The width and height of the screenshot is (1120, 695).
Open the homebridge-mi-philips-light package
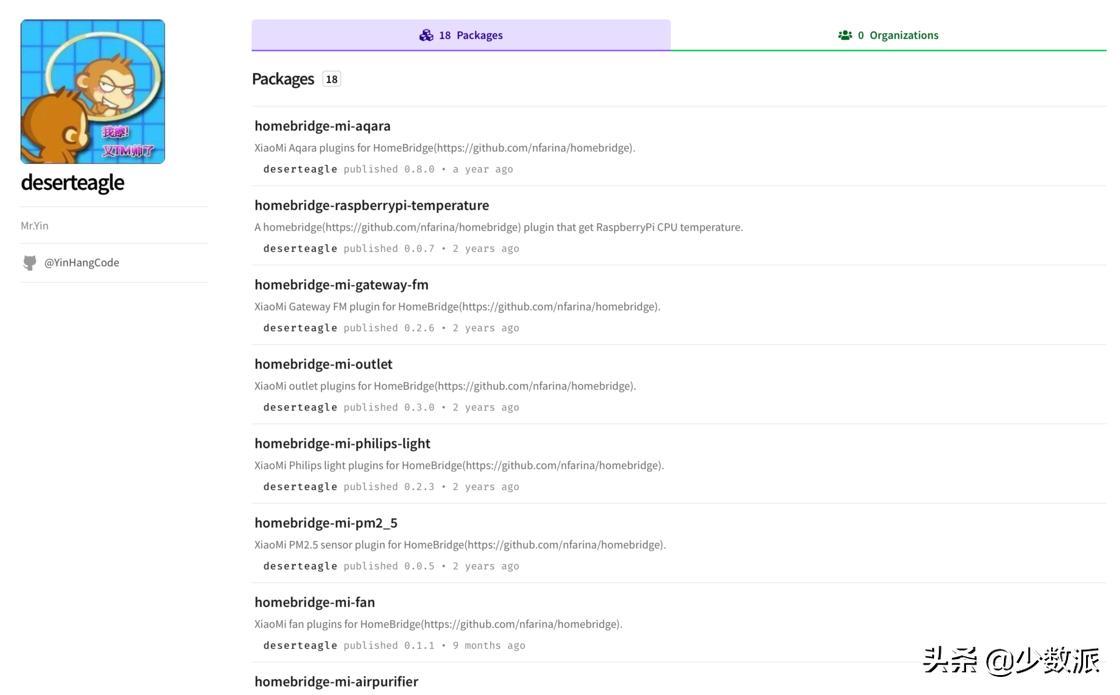[342, 443]
